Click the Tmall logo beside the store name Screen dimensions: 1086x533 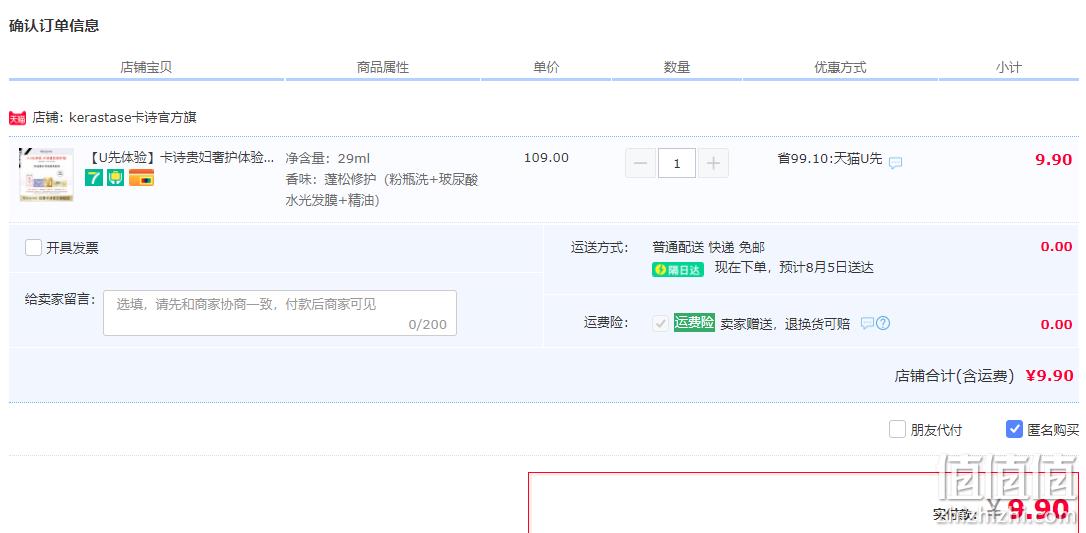tap(17, 118)
